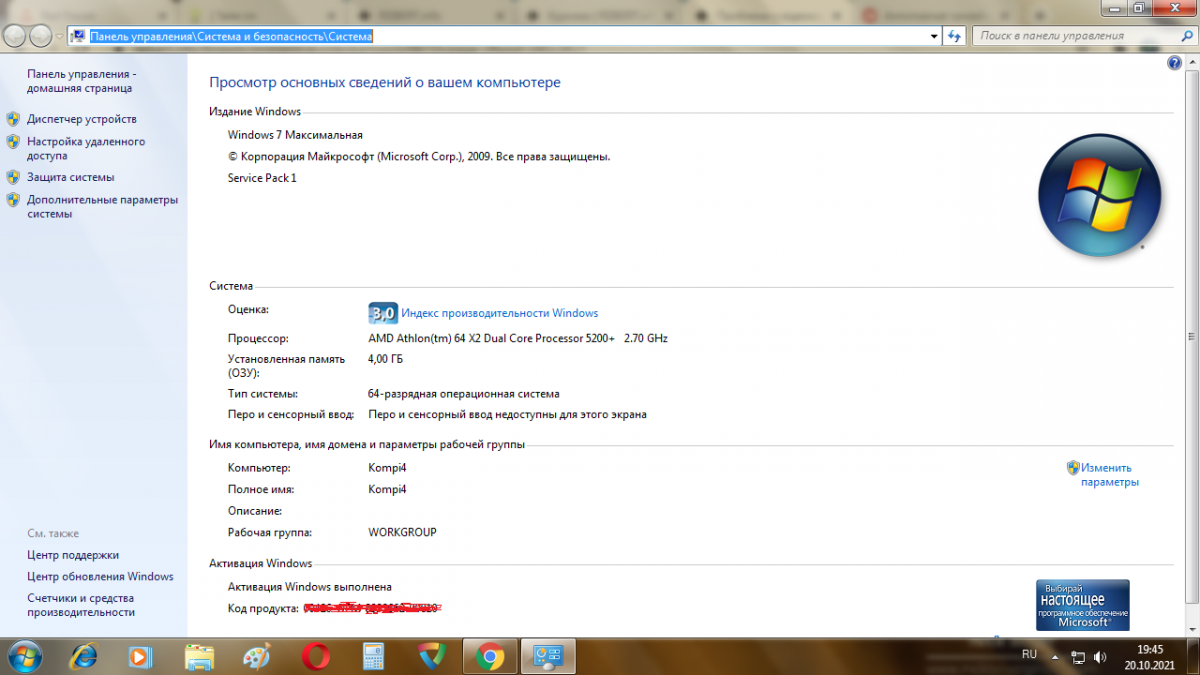
Task: Expand the address bar history dropdown arrow
Action: [933, 36]
